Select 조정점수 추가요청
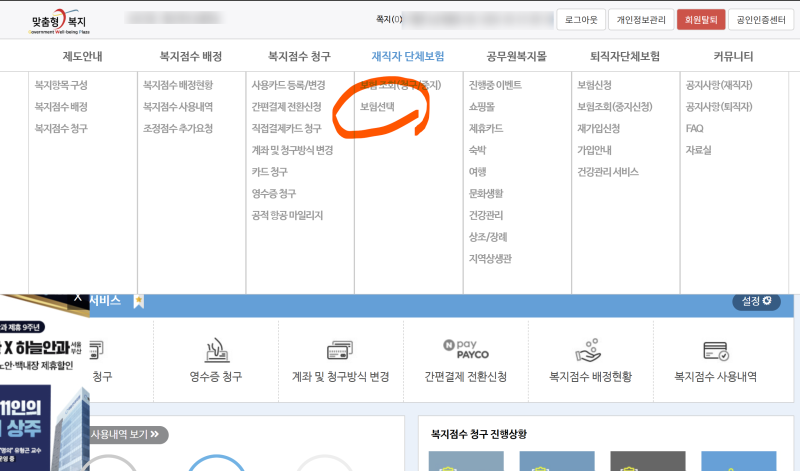The height and width of the screenshot is (471, 800). pos(178,128)
